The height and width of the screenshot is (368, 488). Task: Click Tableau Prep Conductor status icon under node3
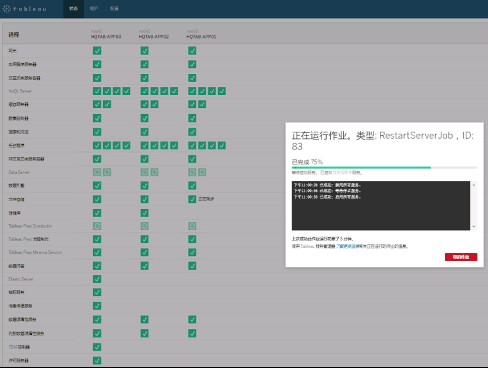tap(192, 226)
